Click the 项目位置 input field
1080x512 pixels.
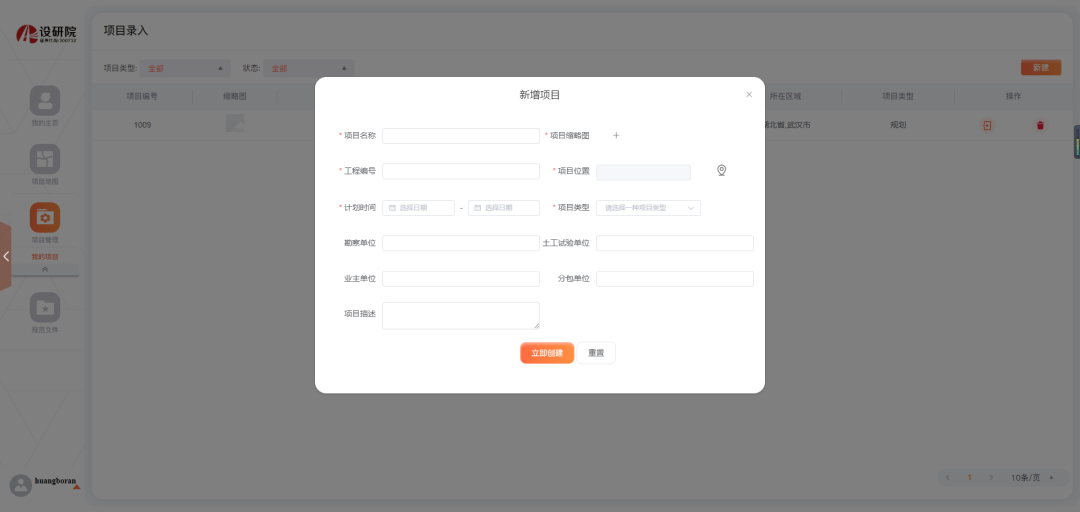coord(643,172)
